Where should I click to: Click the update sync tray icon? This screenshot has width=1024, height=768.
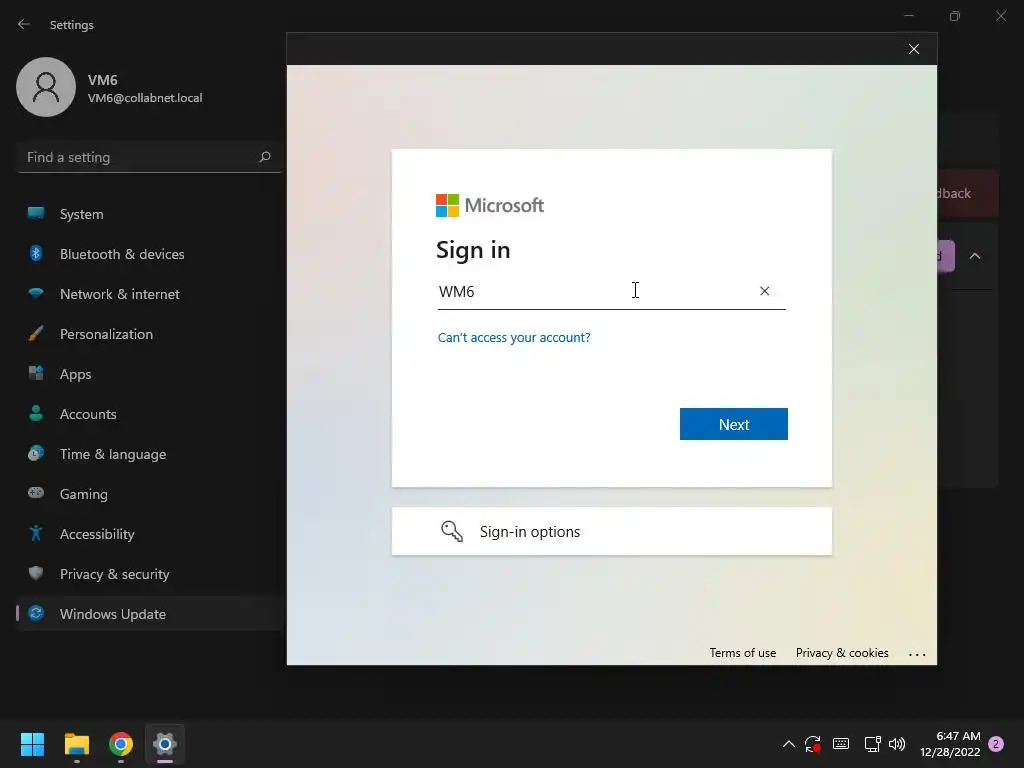813,744
